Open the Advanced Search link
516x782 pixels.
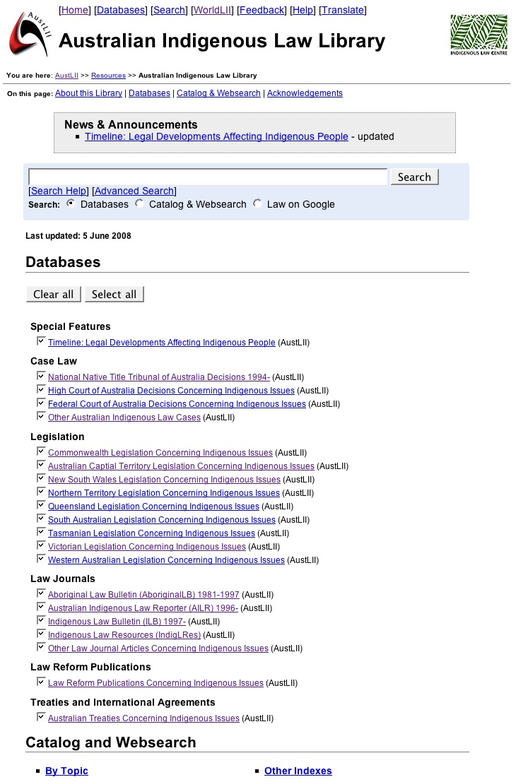[x=134, y=191]
